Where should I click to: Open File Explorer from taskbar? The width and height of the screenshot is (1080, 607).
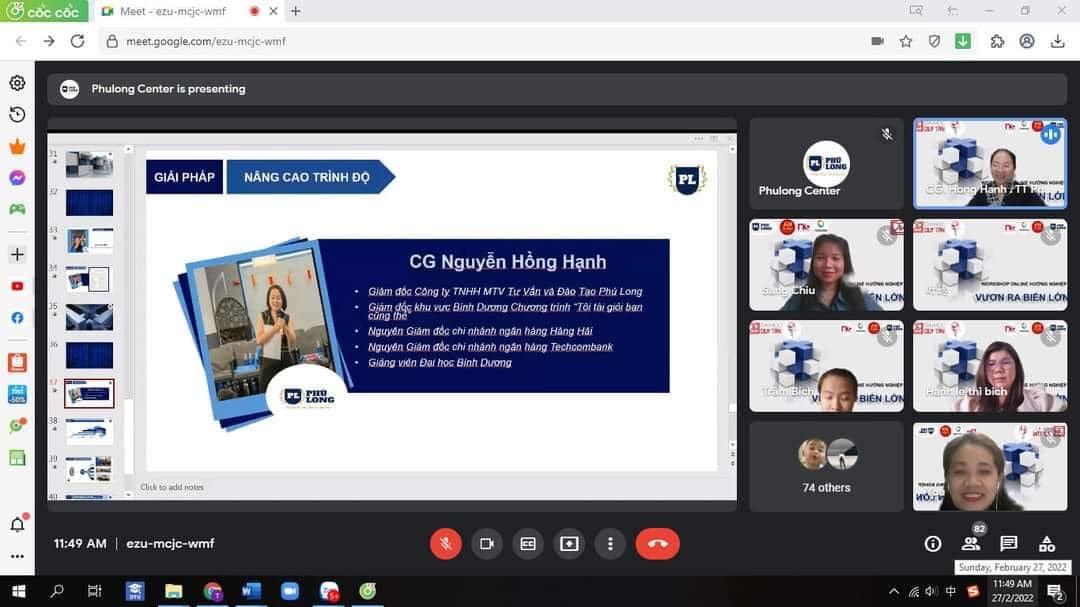[x=174, y=591]
